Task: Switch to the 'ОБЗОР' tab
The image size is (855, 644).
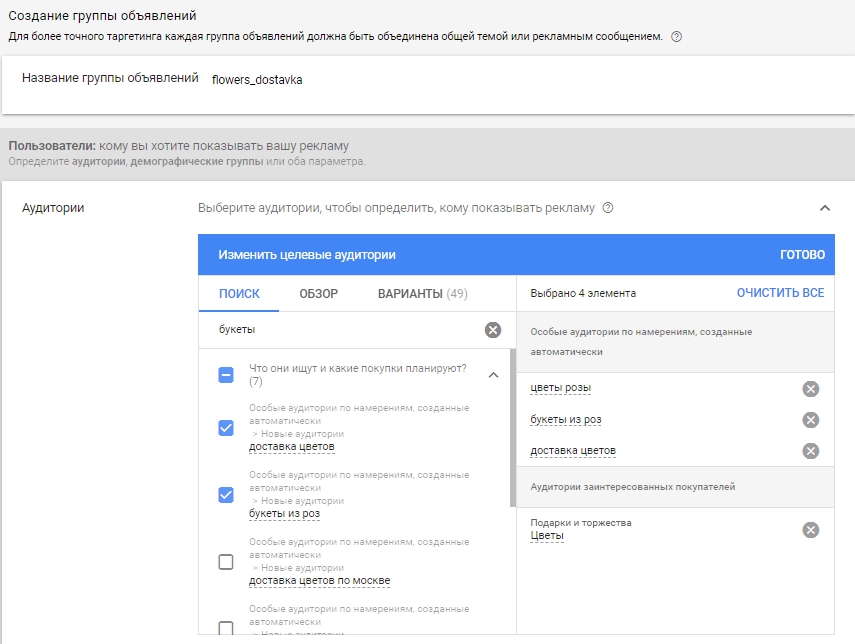Action: (318, 294)
